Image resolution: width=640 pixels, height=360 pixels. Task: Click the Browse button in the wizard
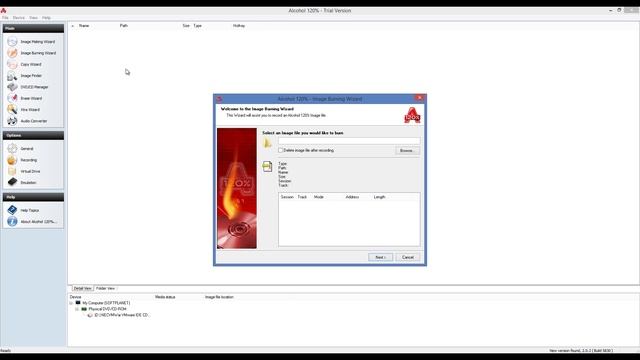point(407,151)
